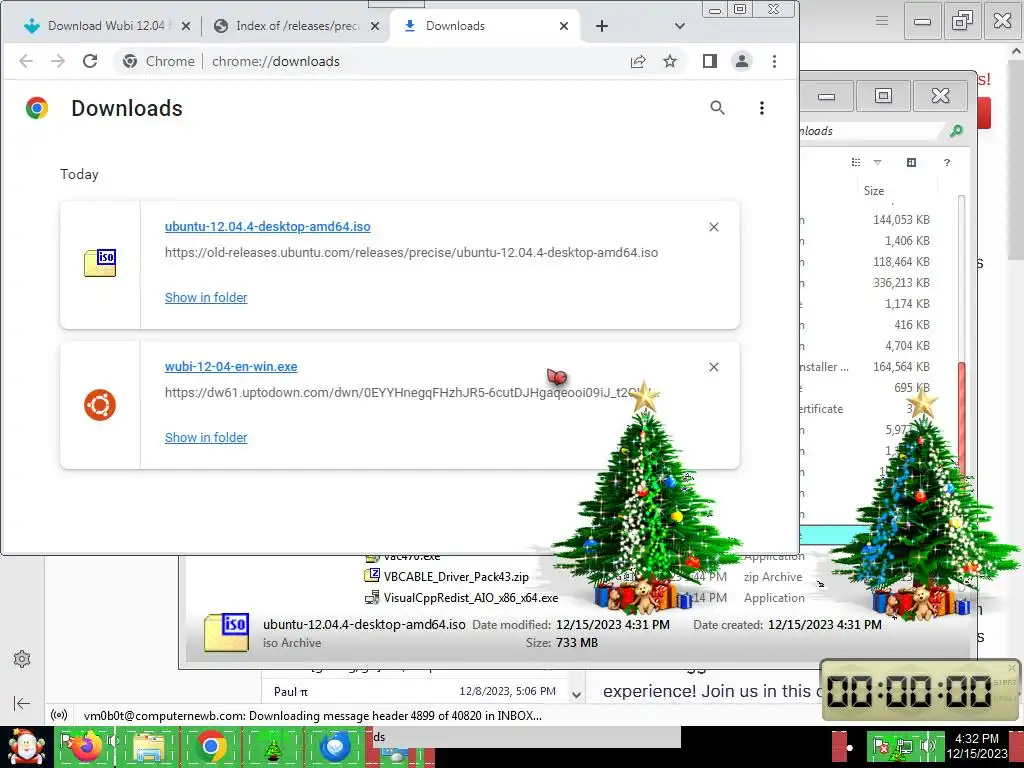The height and width of the screenshot is (768, 1024).
Task: Show wubi exe in folder
Action: (x=206, y=438)
